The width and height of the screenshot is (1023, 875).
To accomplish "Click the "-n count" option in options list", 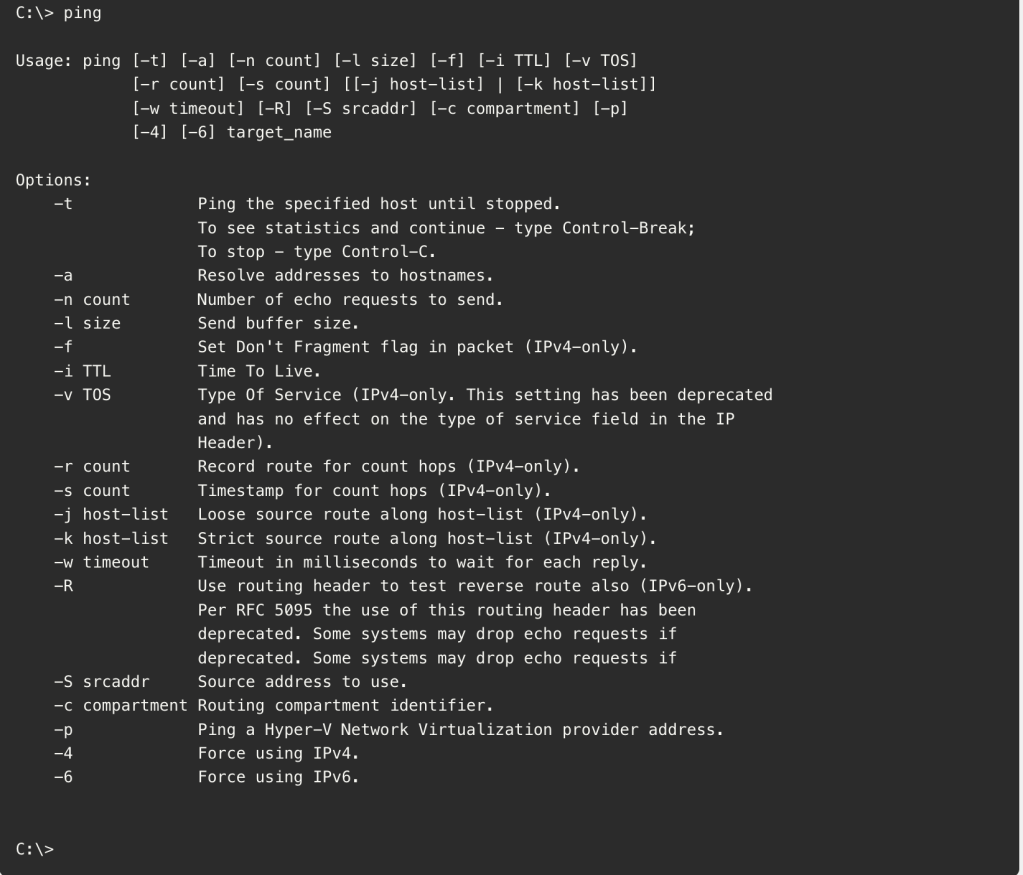I will [91, 299].
